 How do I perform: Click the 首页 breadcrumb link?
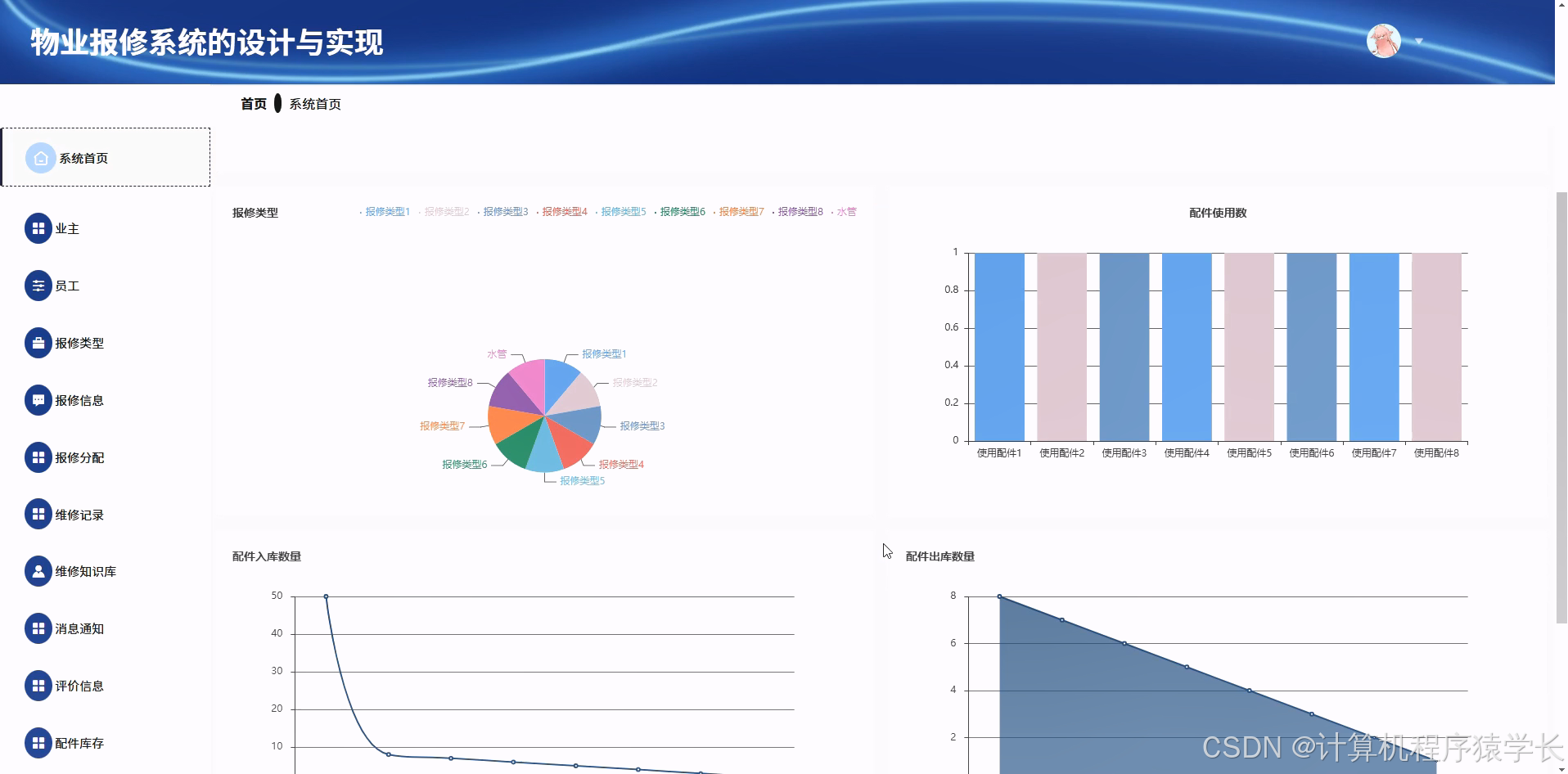(x=254, y=104)
